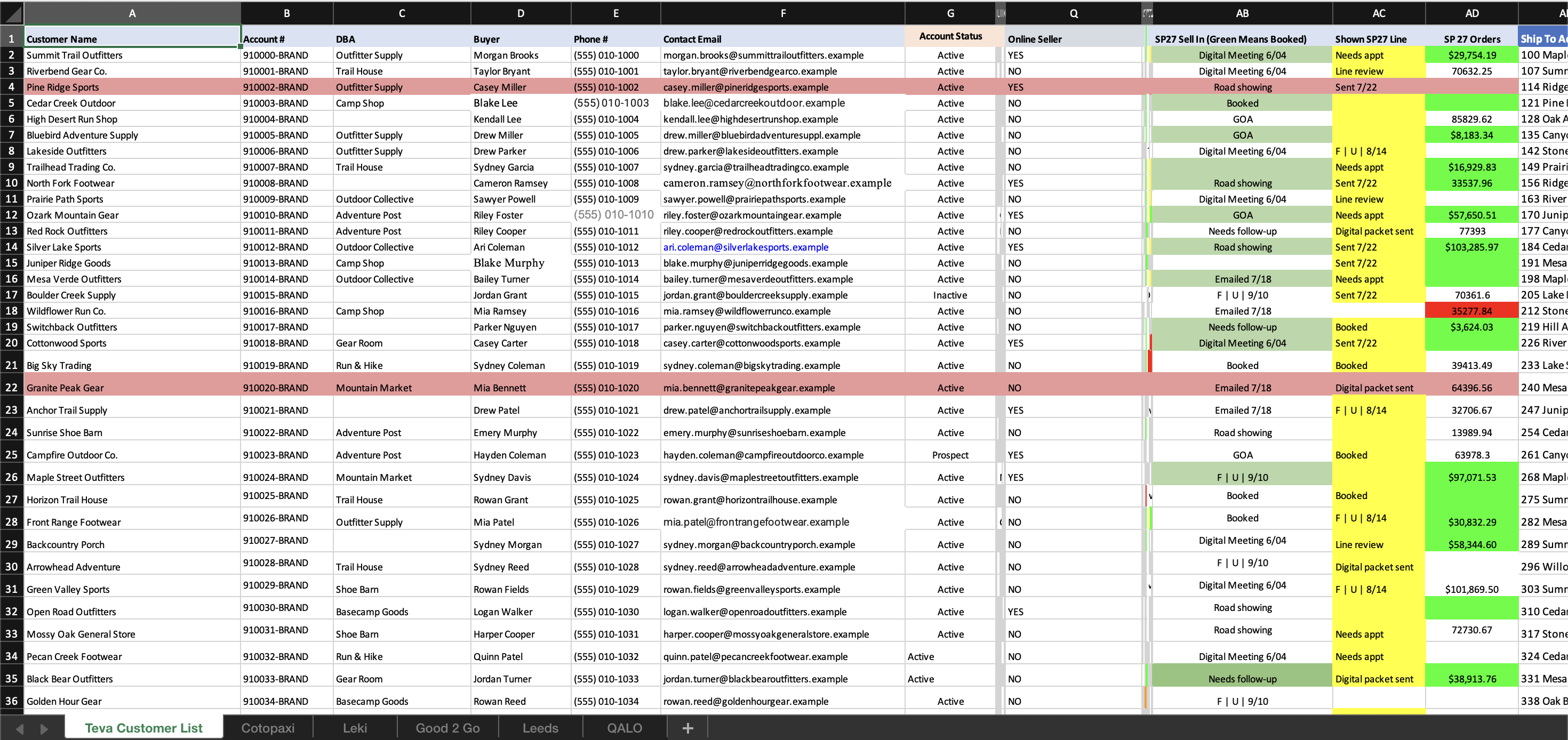Select cameron.ramsey@northforkfootwear.example email cell
The height and width of the screenshot is (740, 1568).
click(x=783, y=182)
